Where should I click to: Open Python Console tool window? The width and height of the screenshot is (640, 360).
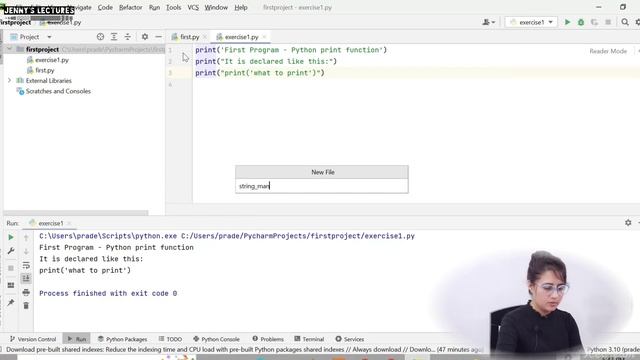216,339
